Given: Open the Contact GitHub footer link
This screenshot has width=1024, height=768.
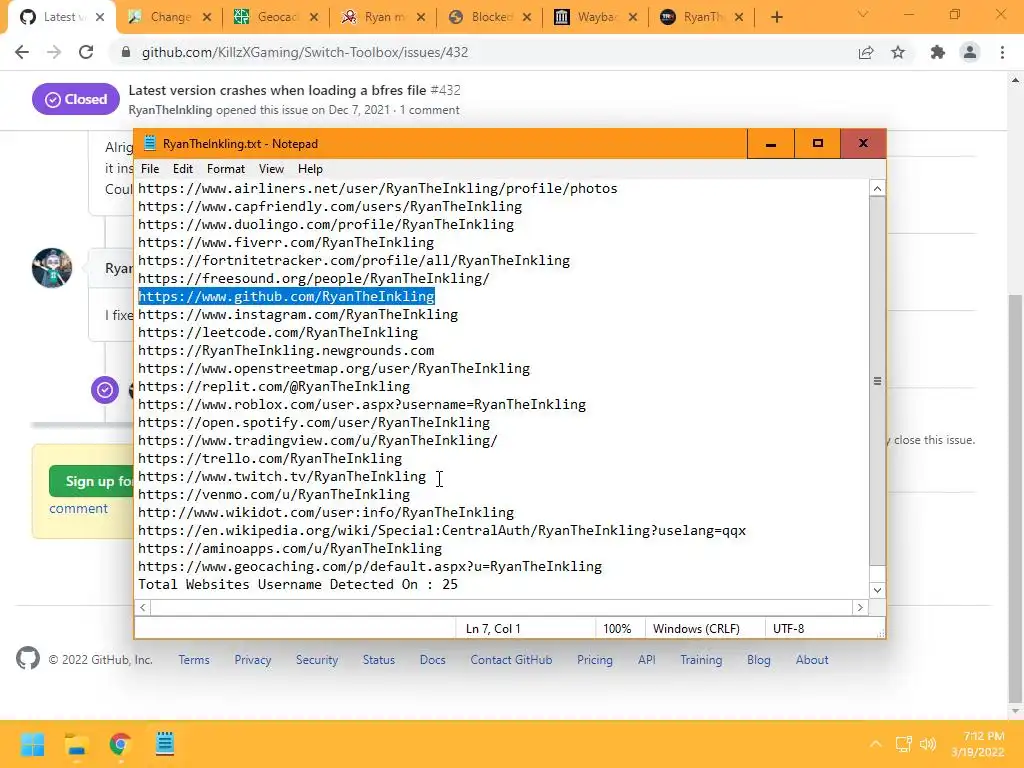Looking at the screenshot, I should 511,660.
